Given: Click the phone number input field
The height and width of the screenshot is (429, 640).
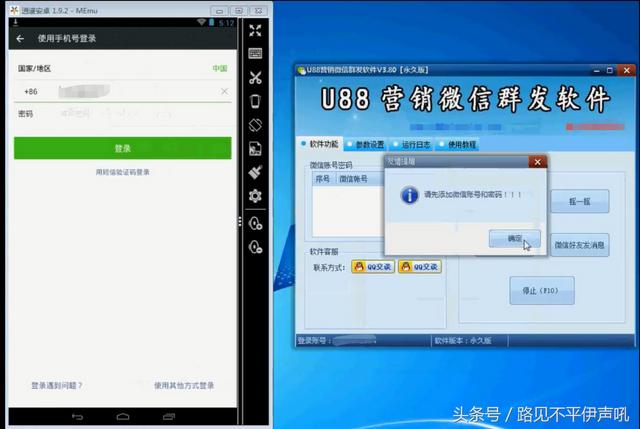Looking at the screenshot, I should (x=137, y=91).
